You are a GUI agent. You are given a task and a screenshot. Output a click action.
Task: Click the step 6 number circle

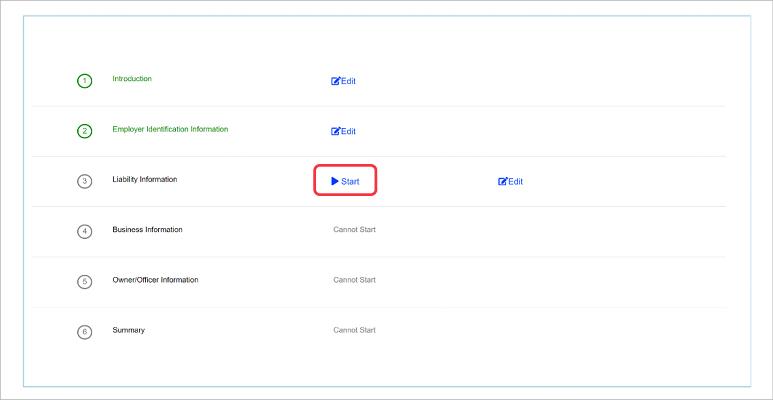(x=85, y=331)
